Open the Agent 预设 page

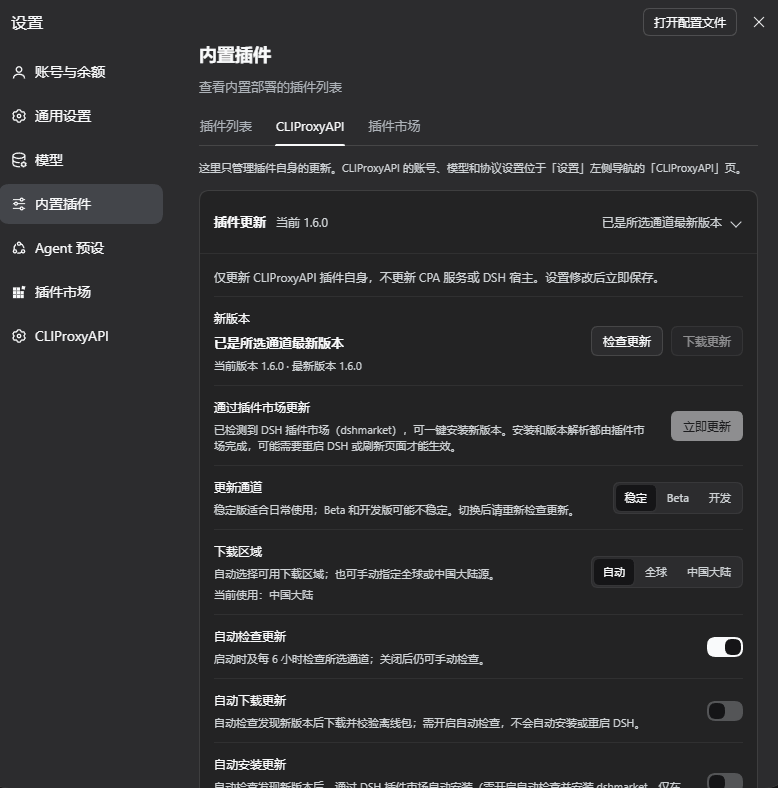click(x=81, y=248)
